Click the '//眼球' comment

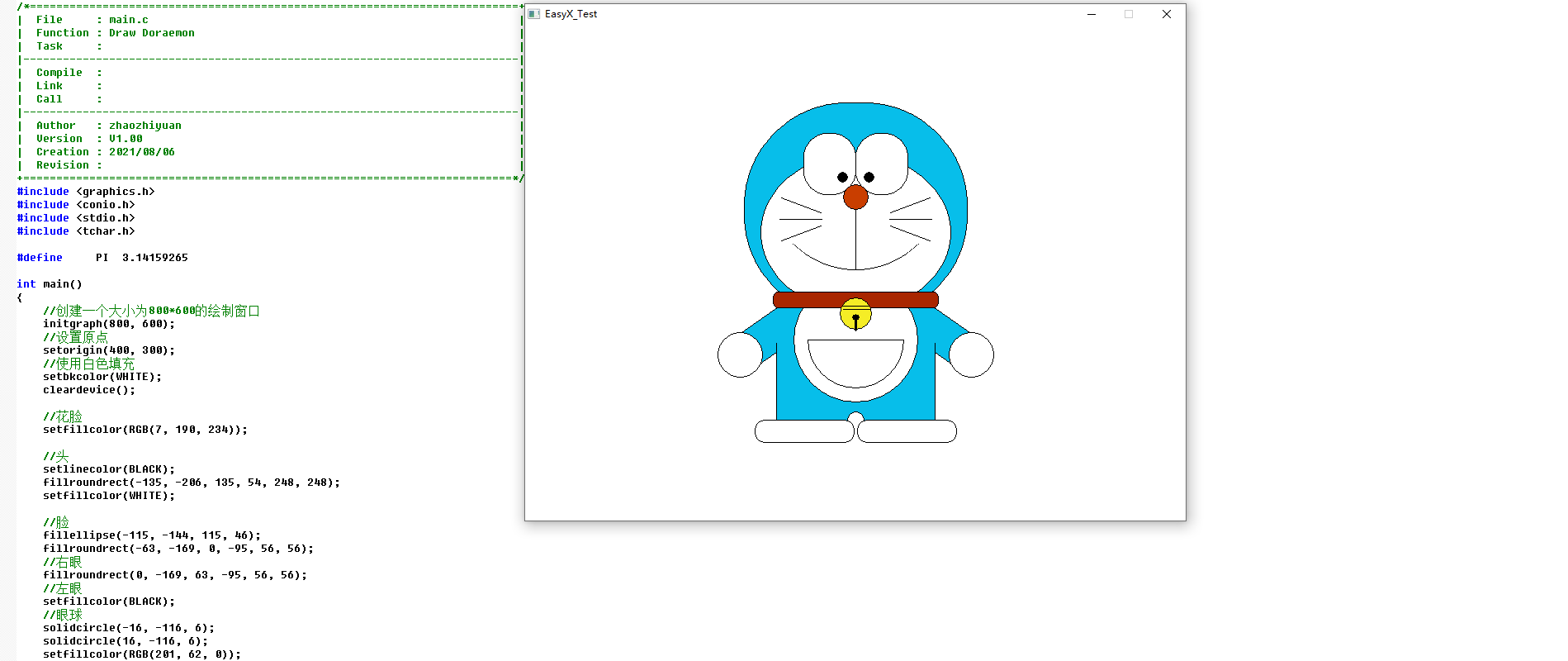(63, 615)
